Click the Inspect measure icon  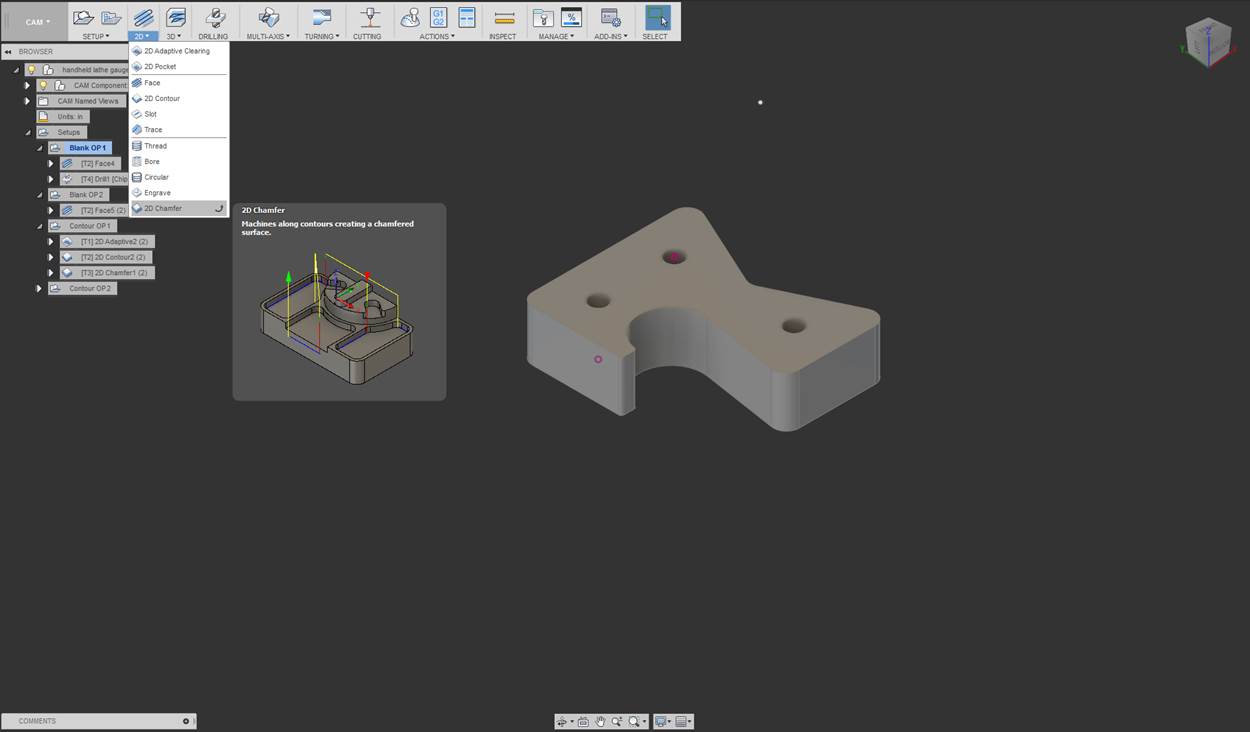tap(504, 18)
